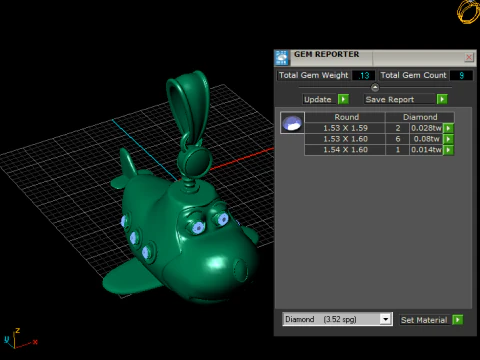
Task: Click green arrow on 0.028tw row
Action: [x=448, y=128]
